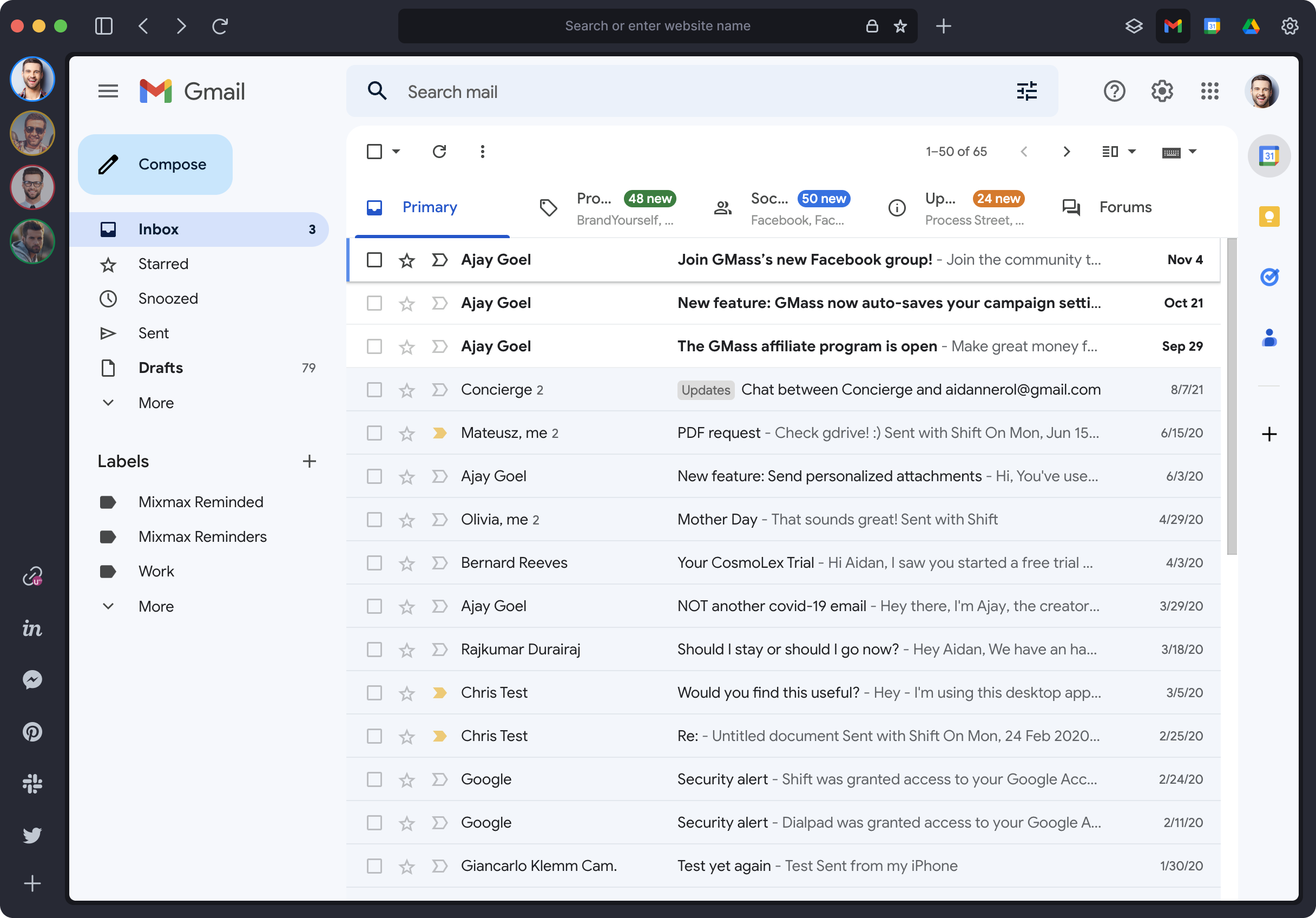Click the settings gear icon
The height and width of the screenshot is (918, 1316).
tap(1161, 91)
